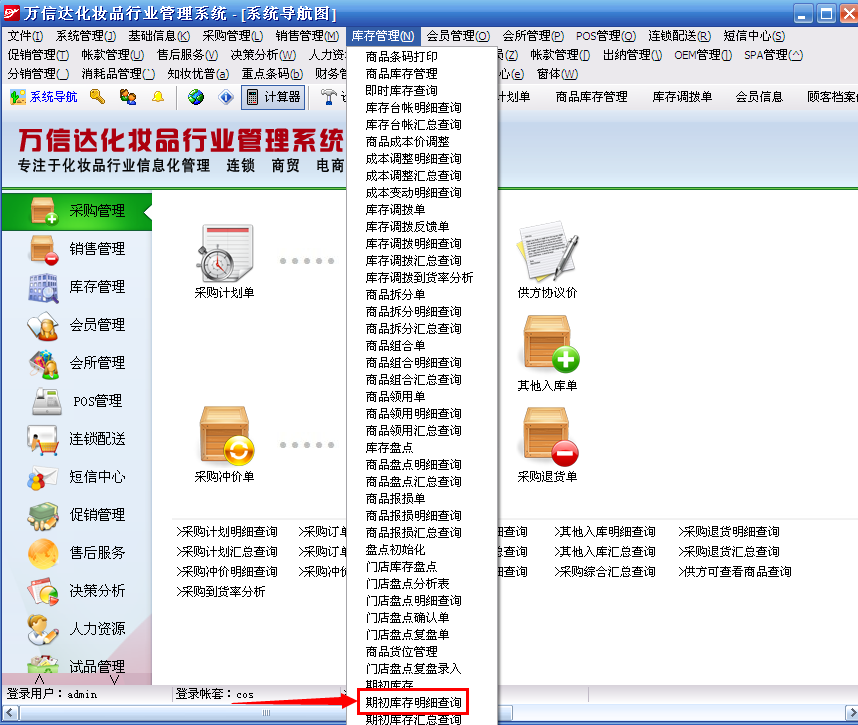Open the 系统管理 menu
This screenshot has height=725, width=858.
point(86,36)
